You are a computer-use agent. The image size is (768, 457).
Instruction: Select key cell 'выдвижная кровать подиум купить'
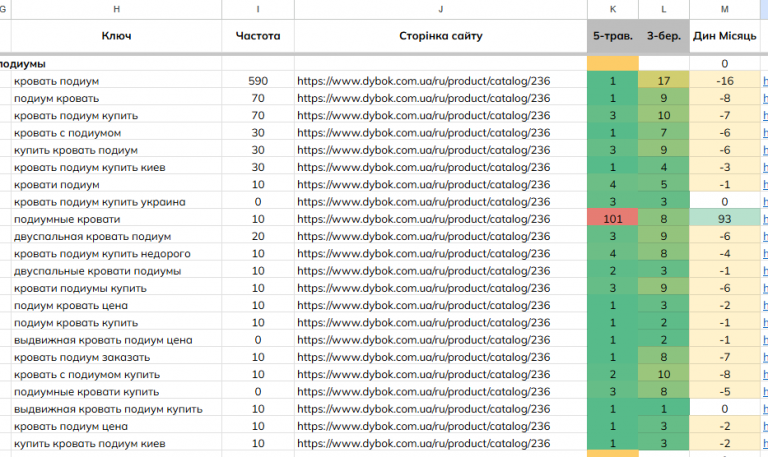tap(116, 409)
